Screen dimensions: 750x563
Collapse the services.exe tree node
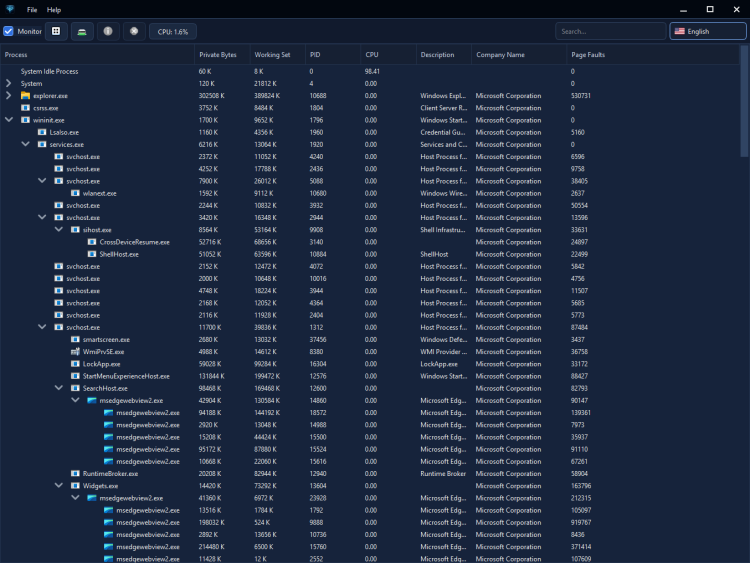(25, 144)
